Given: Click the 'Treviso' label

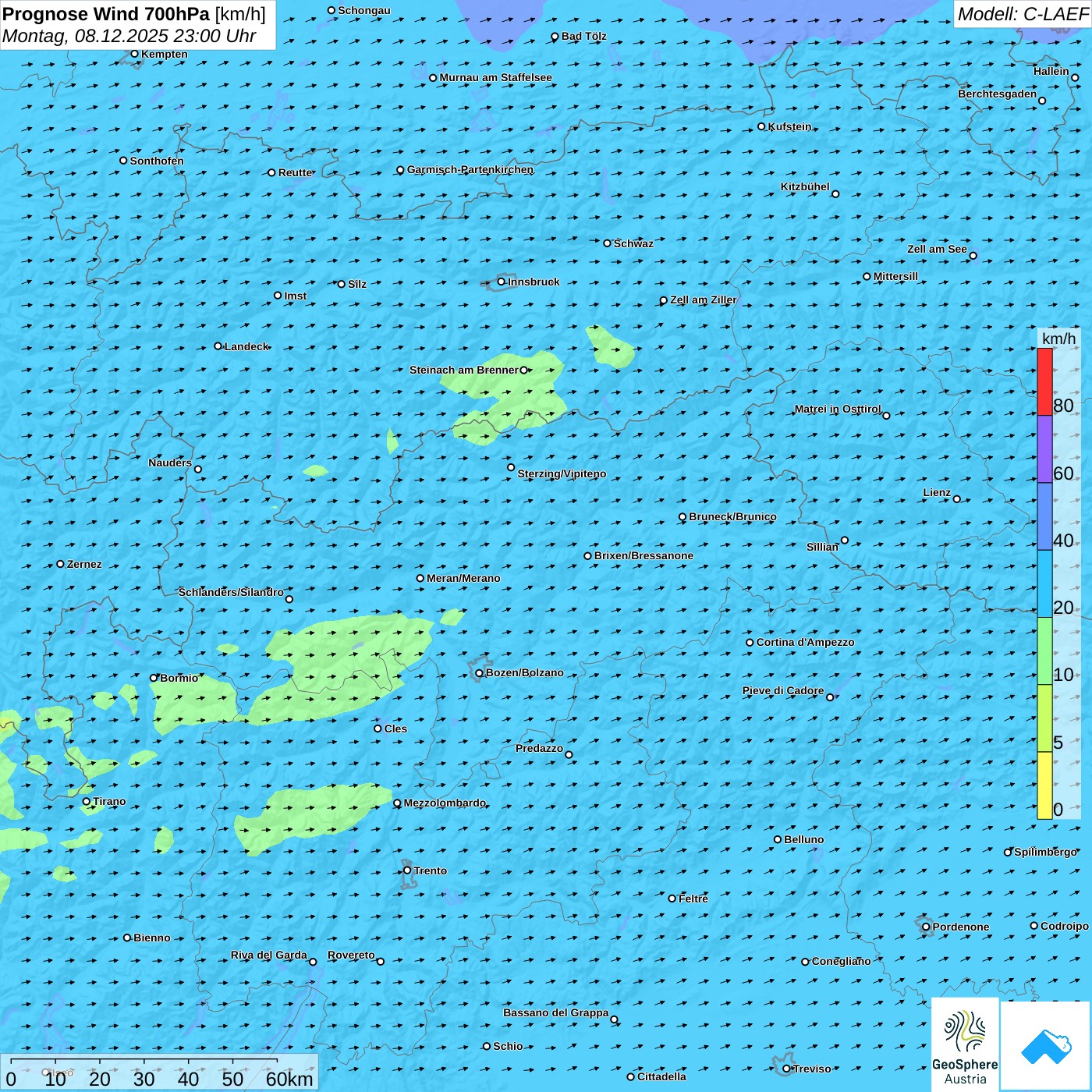Looking at the screenshot, I should (812, 1069).
